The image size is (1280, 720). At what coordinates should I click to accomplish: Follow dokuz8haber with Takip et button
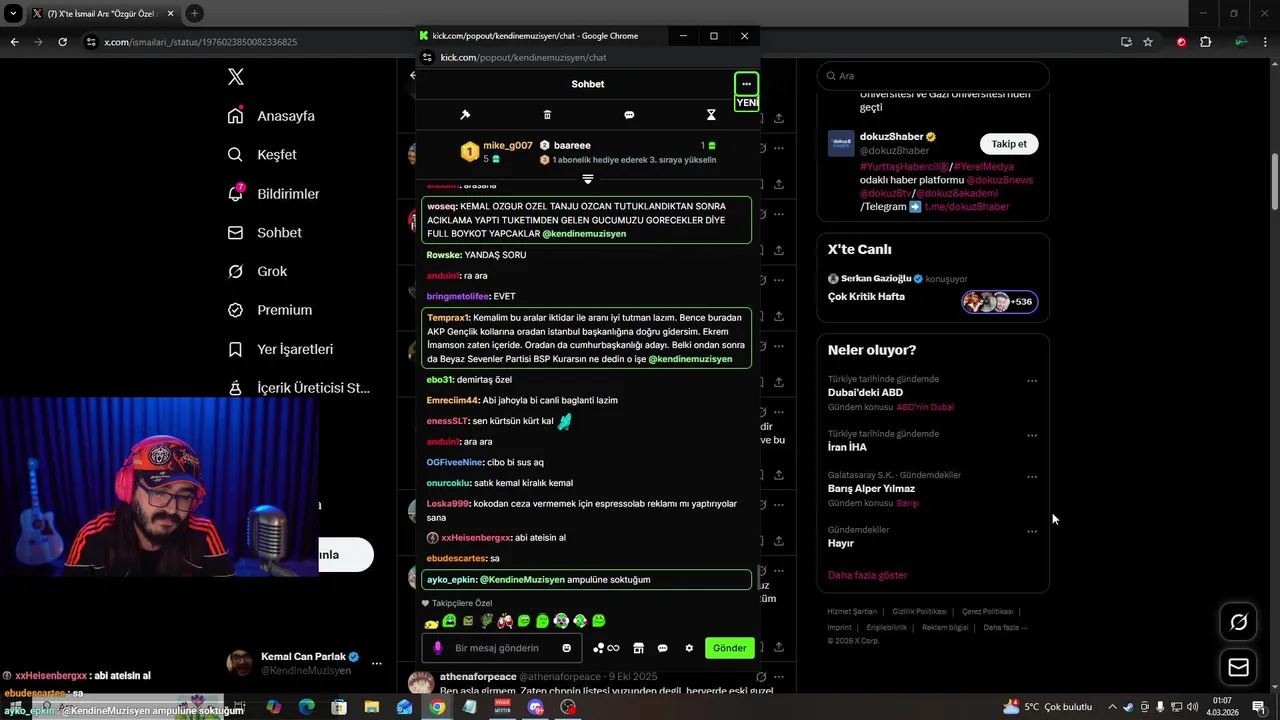pos(1008,144)
